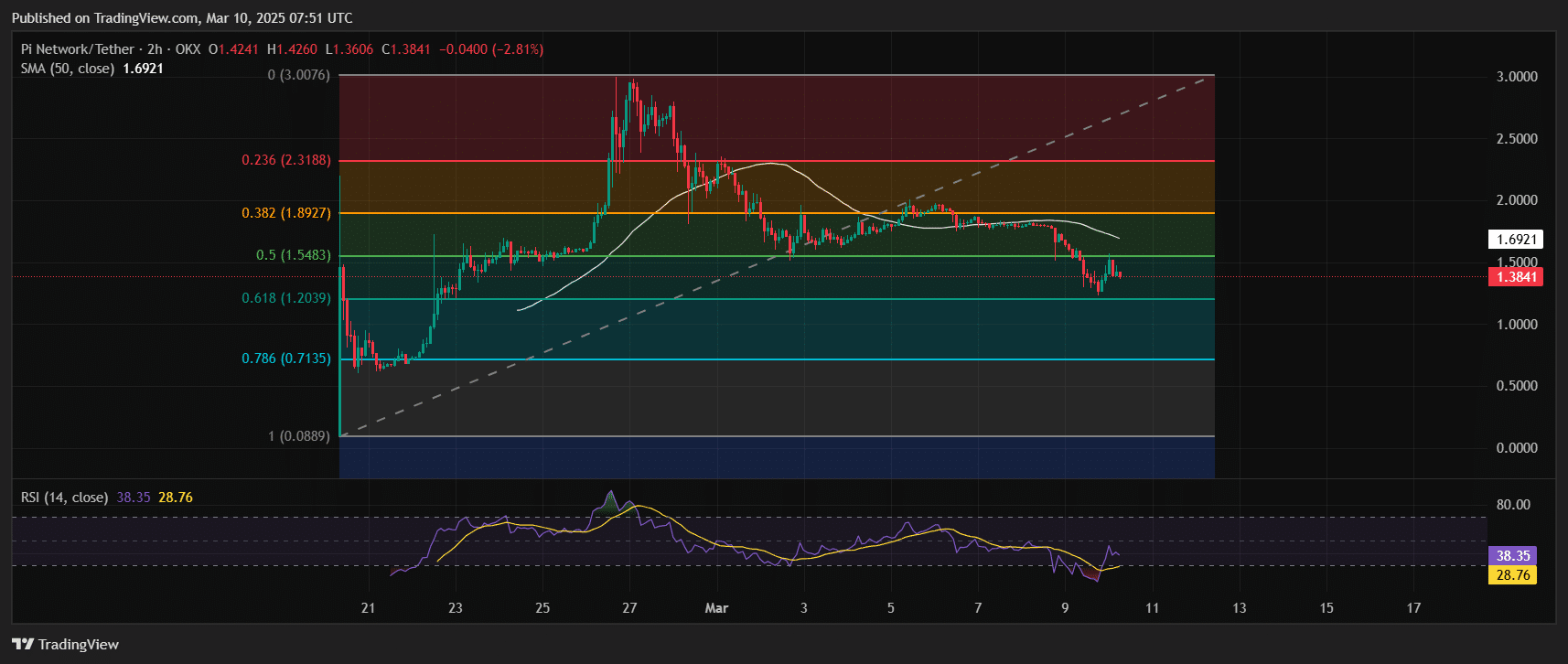Click the white 1.6921 SMA price tag
Image resolution: width=1568 pixels, height=664 pixels.
1516,240
